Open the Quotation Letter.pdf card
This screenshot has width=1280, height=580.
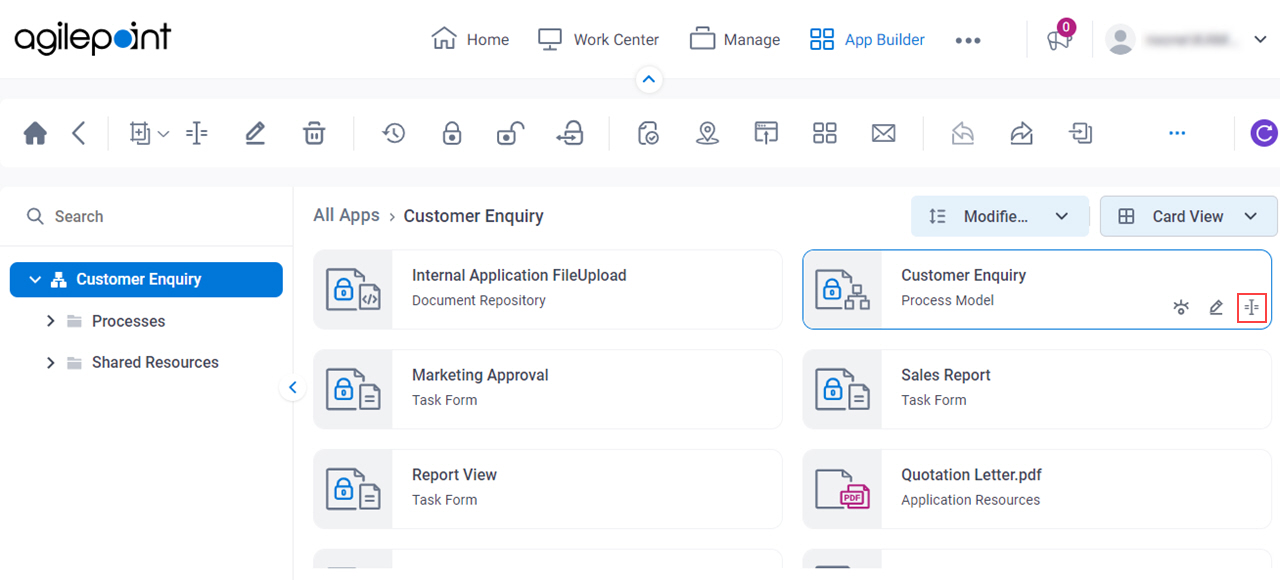coord(1037,489)
